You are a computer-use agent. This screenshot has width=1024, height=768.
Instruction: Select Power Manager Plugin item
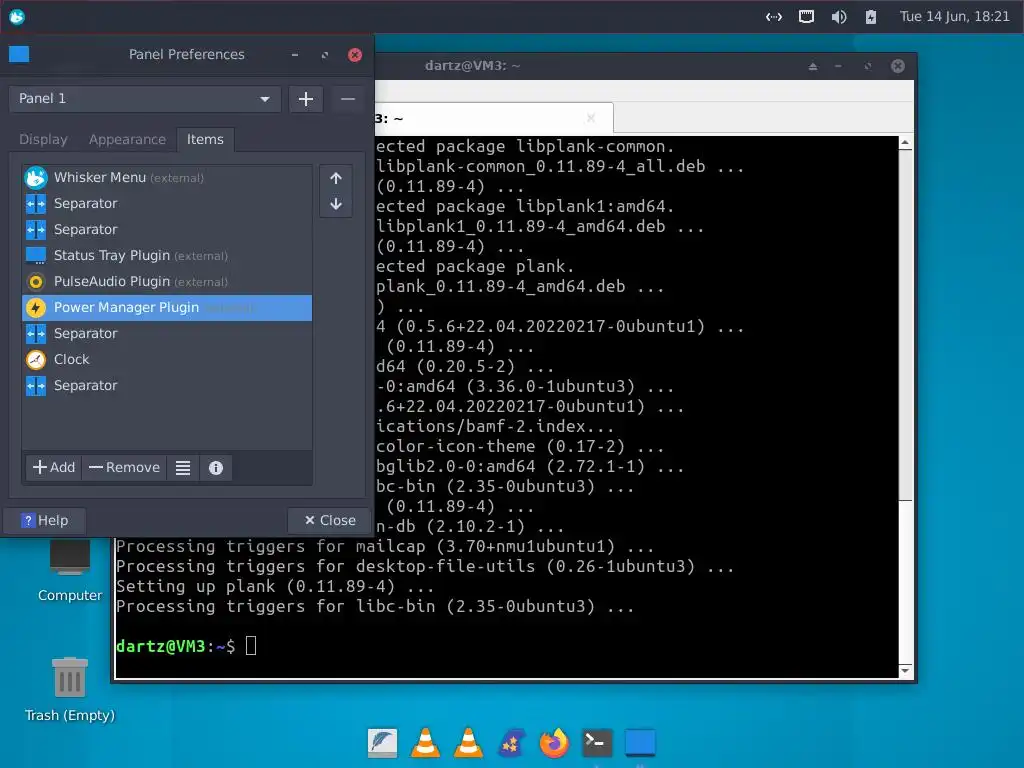coord(167,308)
